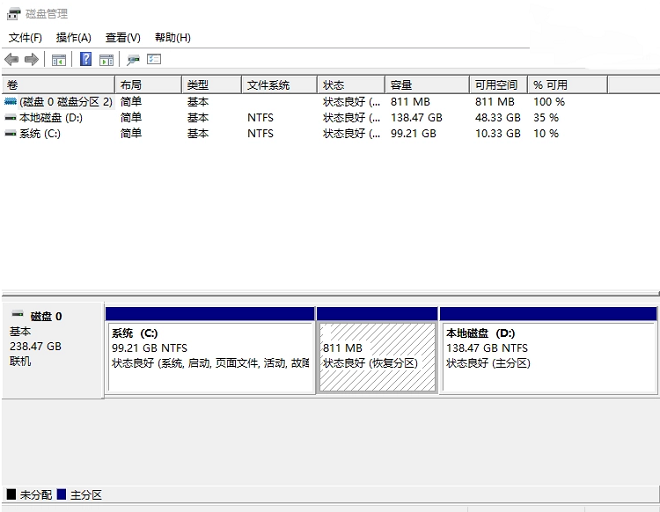Click the 磁盘 0 disk icon in lower pane
This screenshot has width=660, height=512.
pyautogui.click(x=17, y=316)
